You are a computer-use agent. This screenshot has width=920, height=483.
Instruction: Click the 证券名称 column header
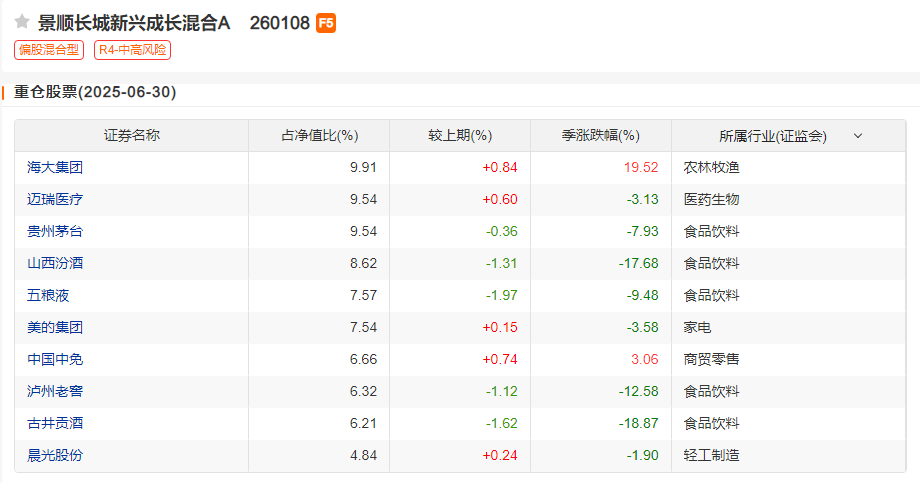(132, 136)
